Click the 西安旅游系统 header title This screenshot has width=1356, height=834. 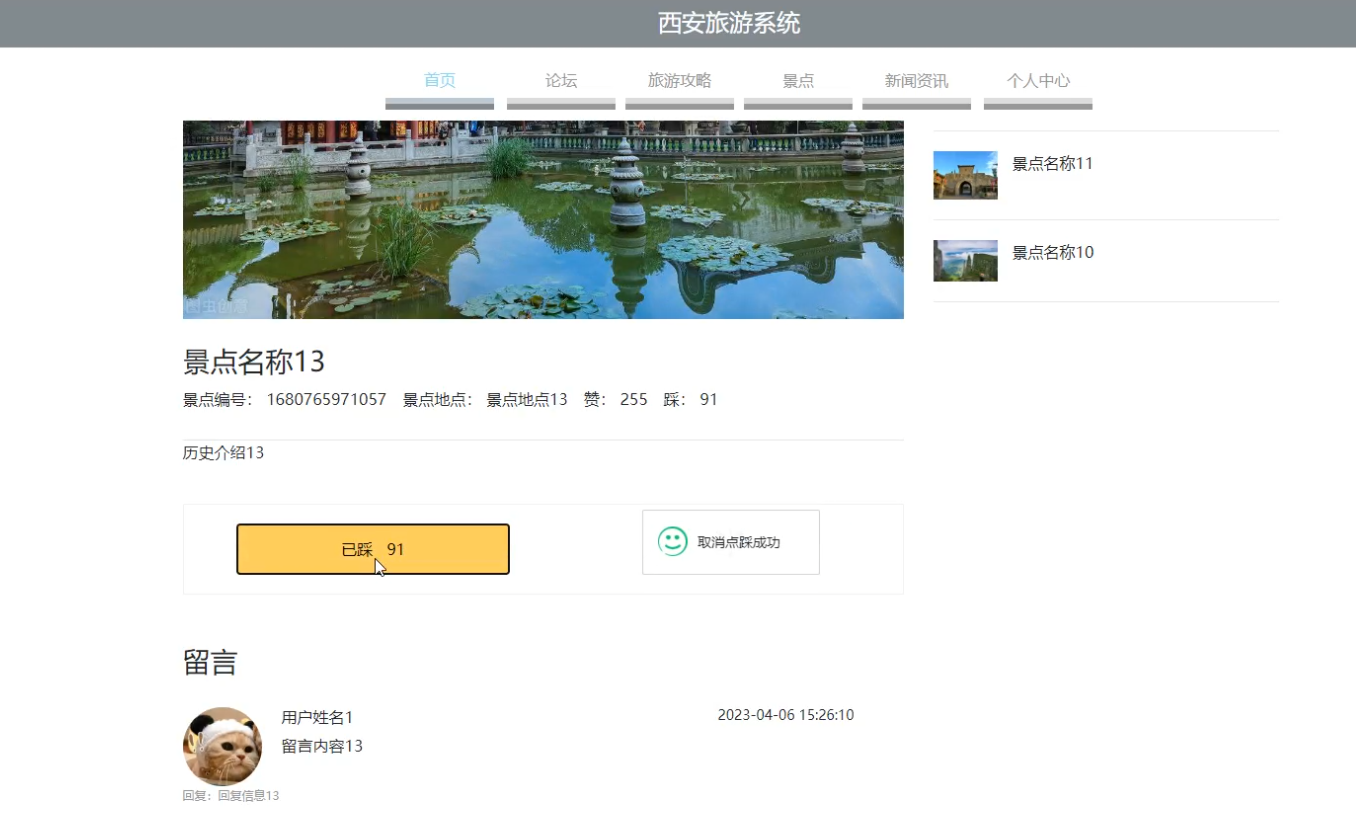(729, 23)
